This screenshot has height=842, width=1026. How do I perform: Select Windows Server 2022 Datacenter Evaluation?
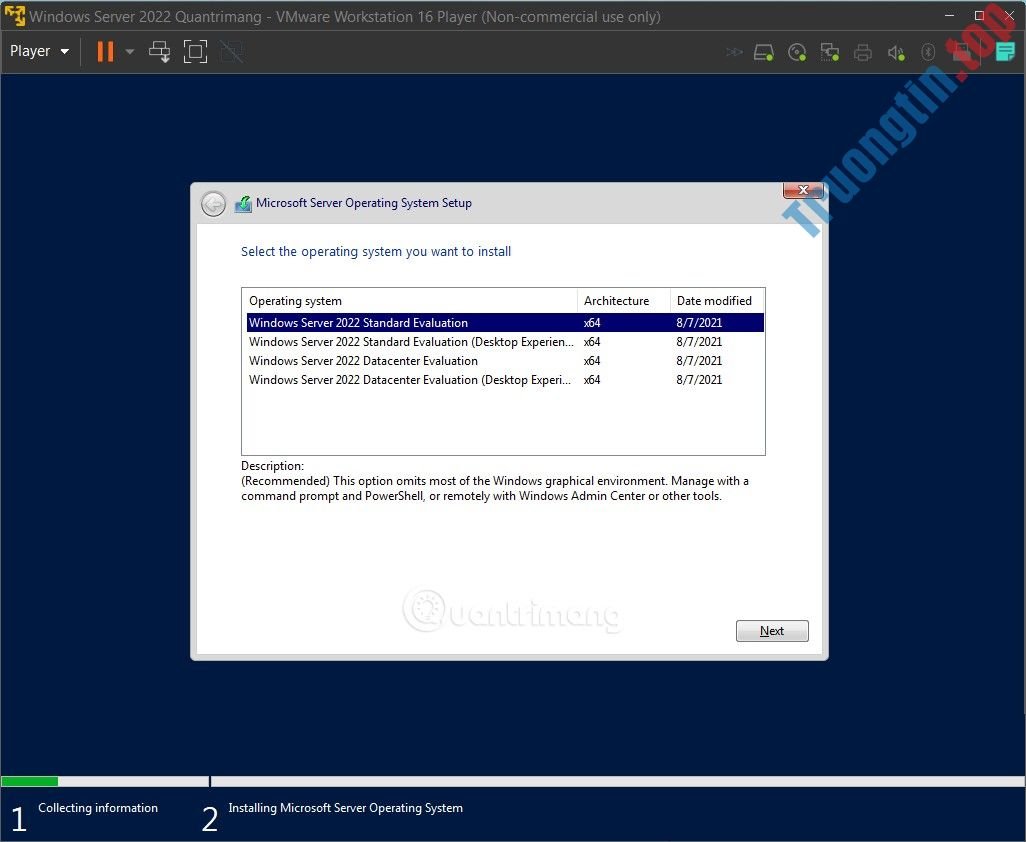[363, 361]
